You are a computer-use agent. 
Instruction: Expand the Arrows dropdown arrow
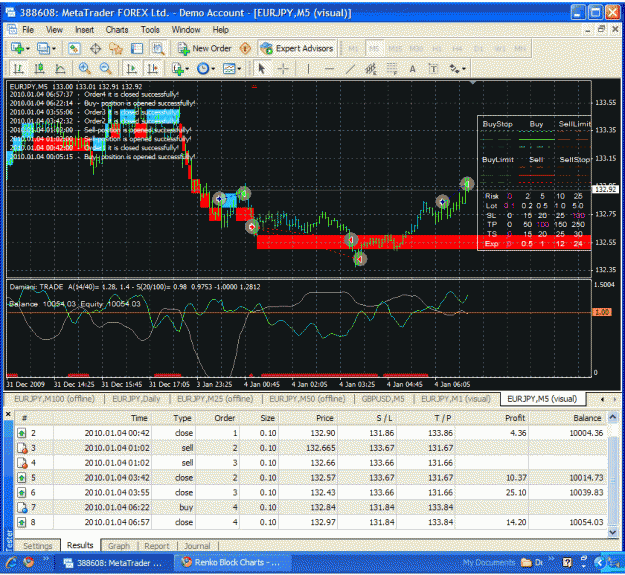pyautogui.click(x=464, y=69)
